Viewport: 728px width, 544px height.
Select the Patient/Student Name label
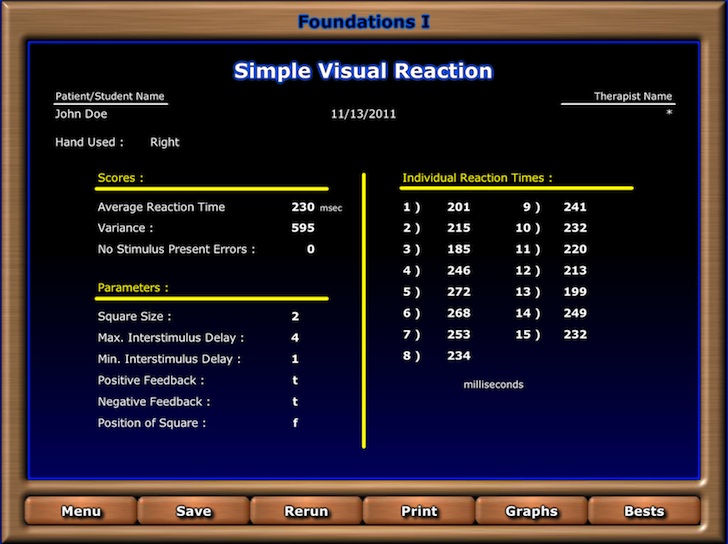point(110,96)
